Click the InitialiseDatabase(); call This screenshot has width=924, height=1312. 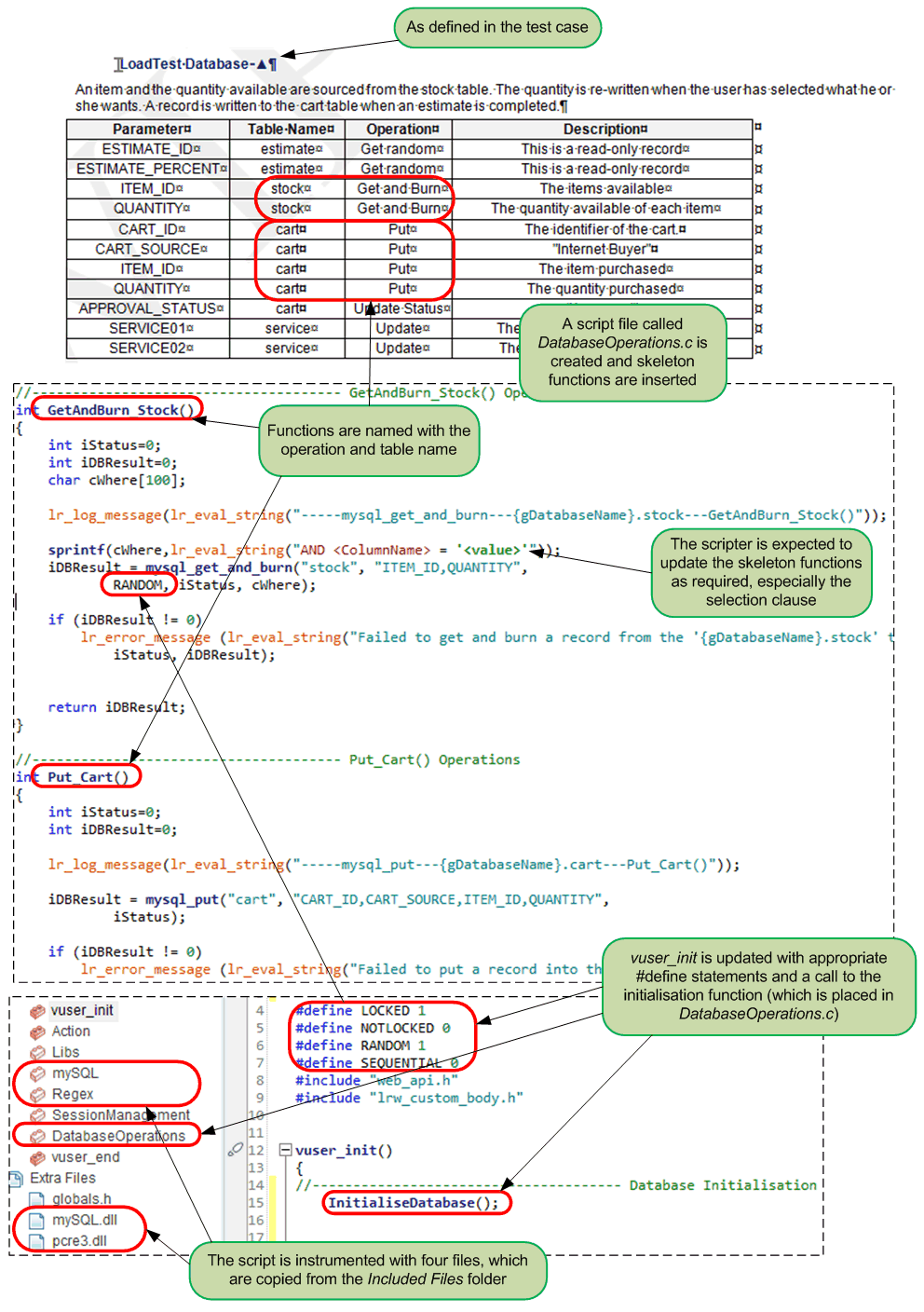pos(414,1203)
